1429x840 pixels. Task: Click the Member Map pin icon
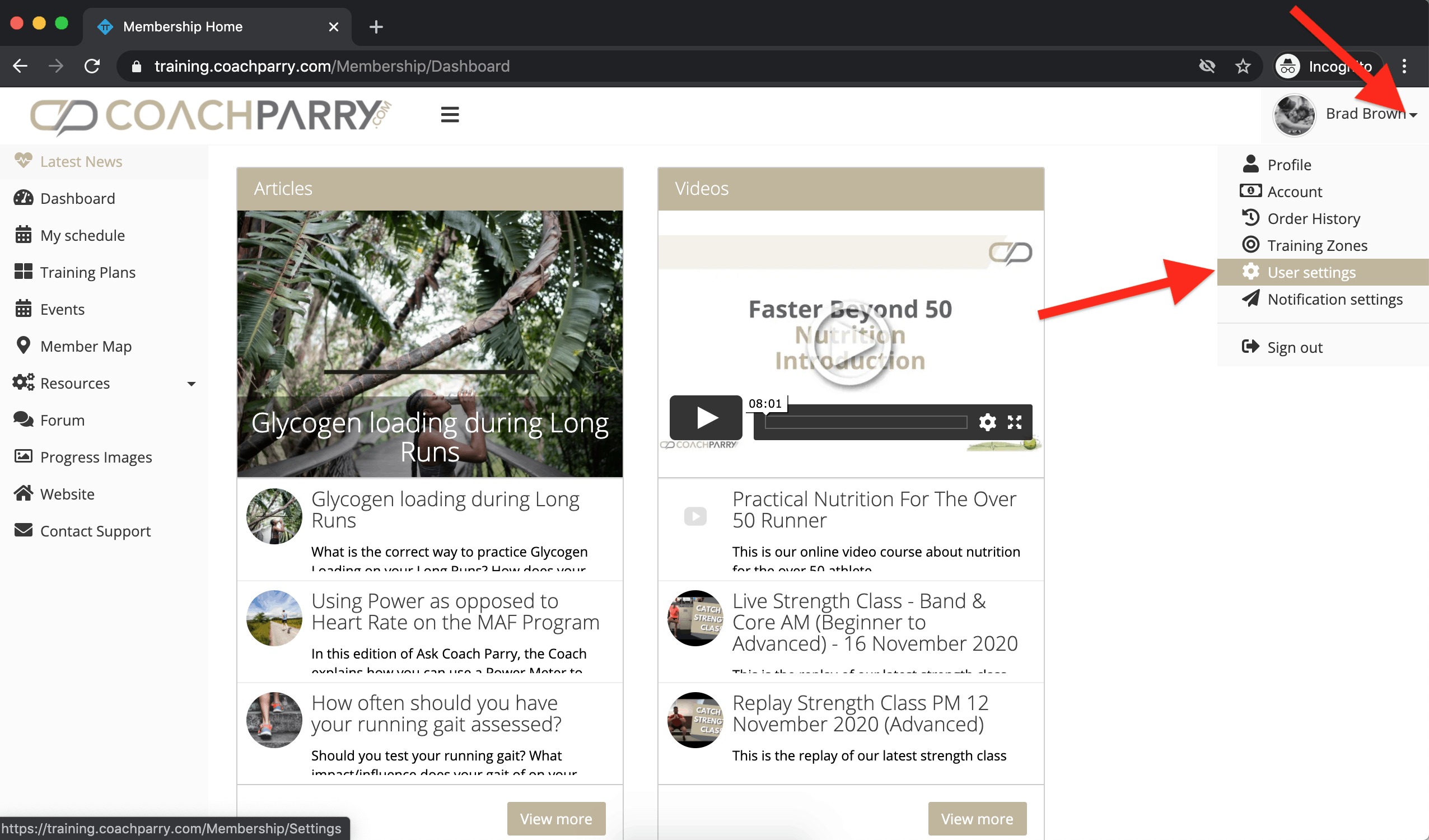(x=24, y=346)
